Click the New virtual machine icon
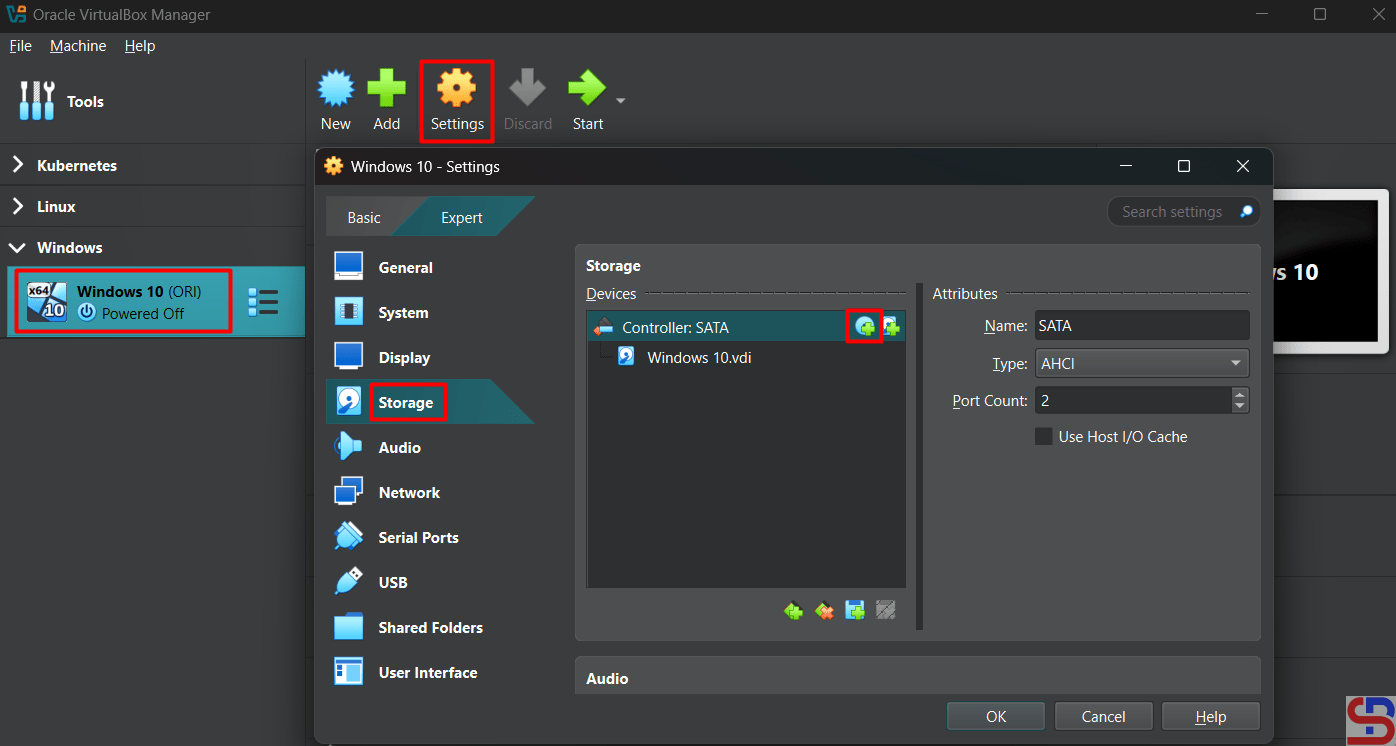This screenshot has width=1396, height=746. (336, 100)
